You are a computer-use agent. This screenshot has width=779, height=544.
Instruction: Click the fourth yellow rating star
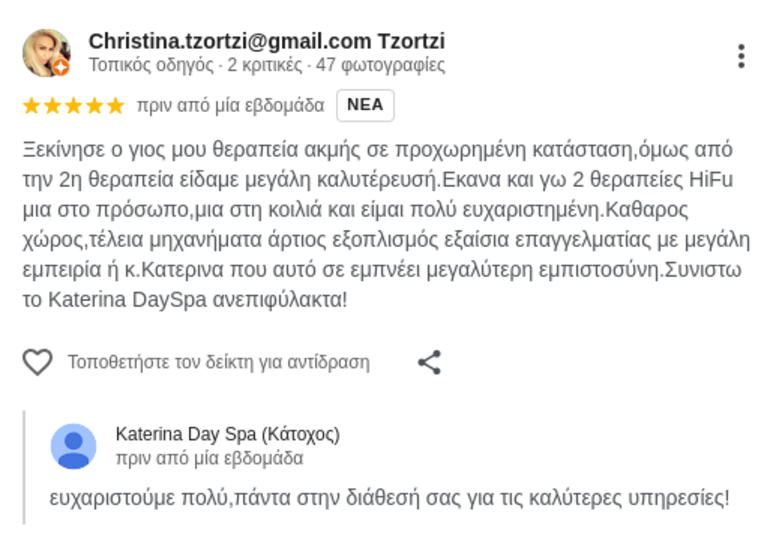pos(94,106)
